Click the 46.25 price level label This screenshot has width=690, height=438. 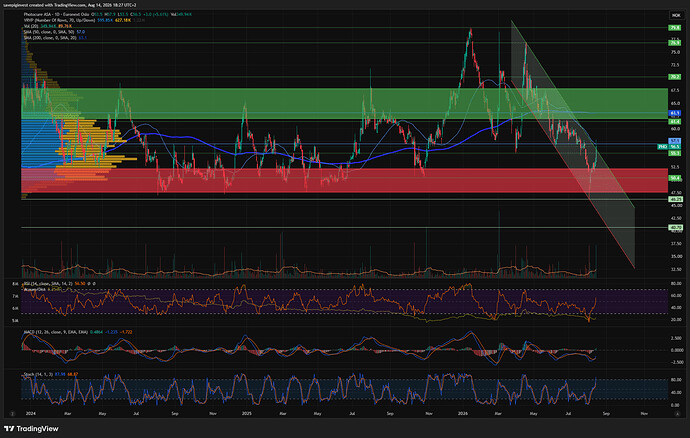tap(675, 199)
